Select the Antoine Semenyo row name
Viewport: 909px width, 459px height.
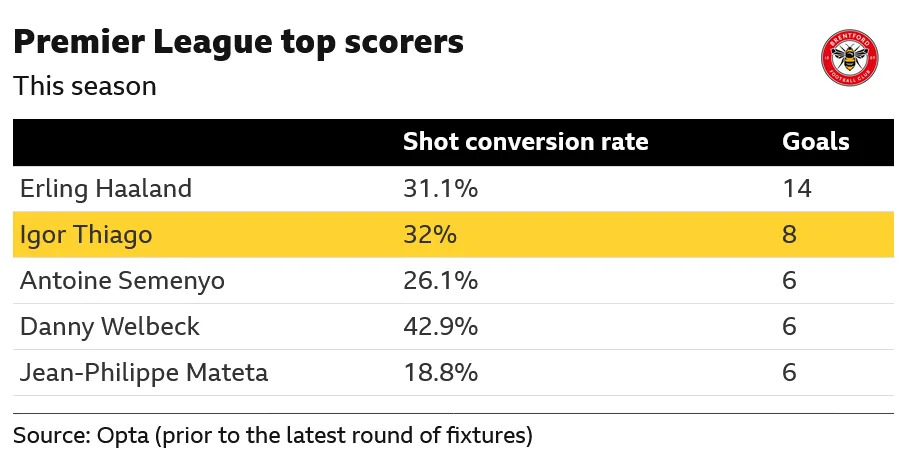tap(122, 281)
